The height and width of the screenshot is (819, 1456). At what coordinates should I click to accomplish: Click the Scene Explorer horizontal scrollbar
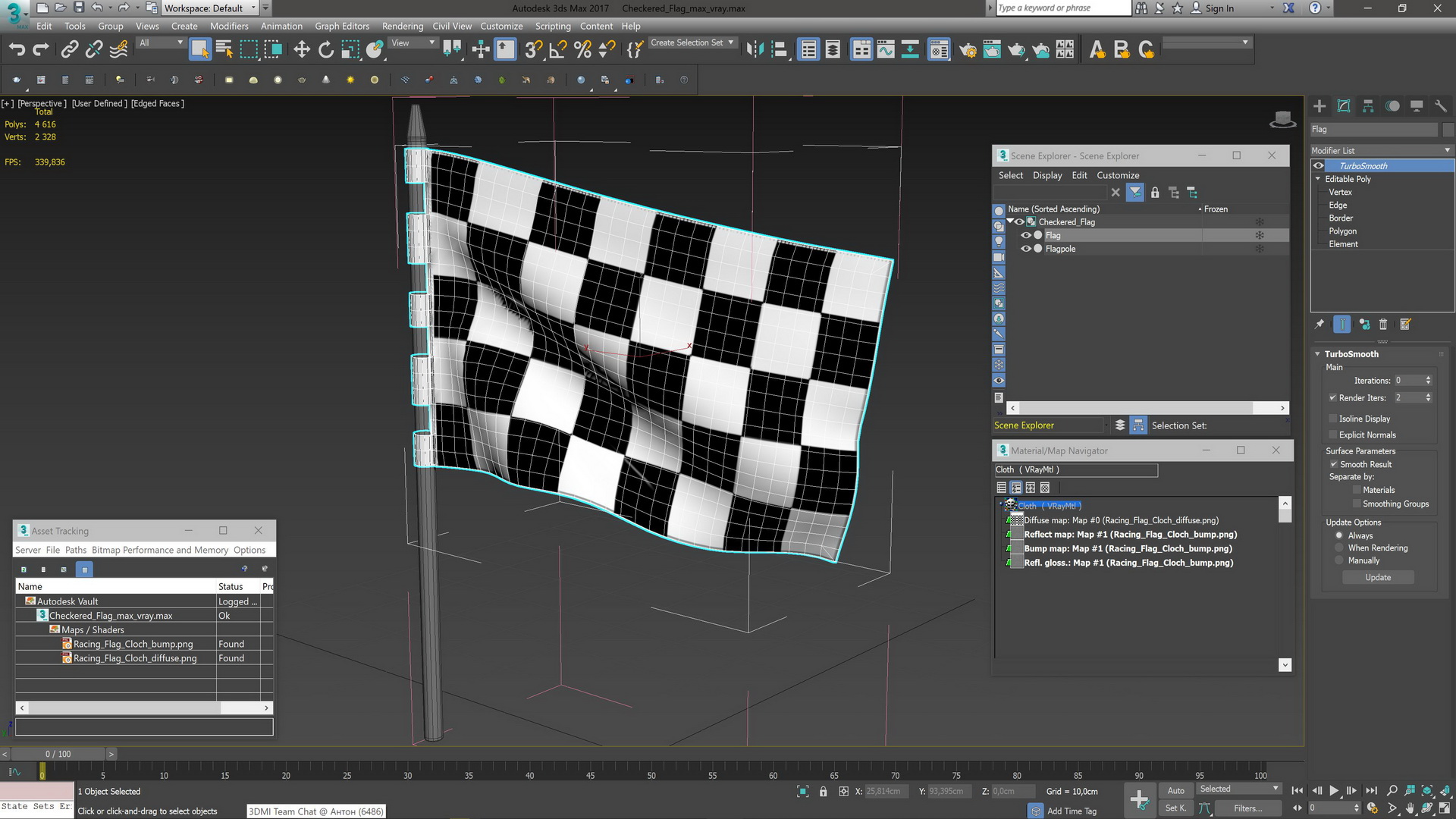click(x=1147, y=408)
